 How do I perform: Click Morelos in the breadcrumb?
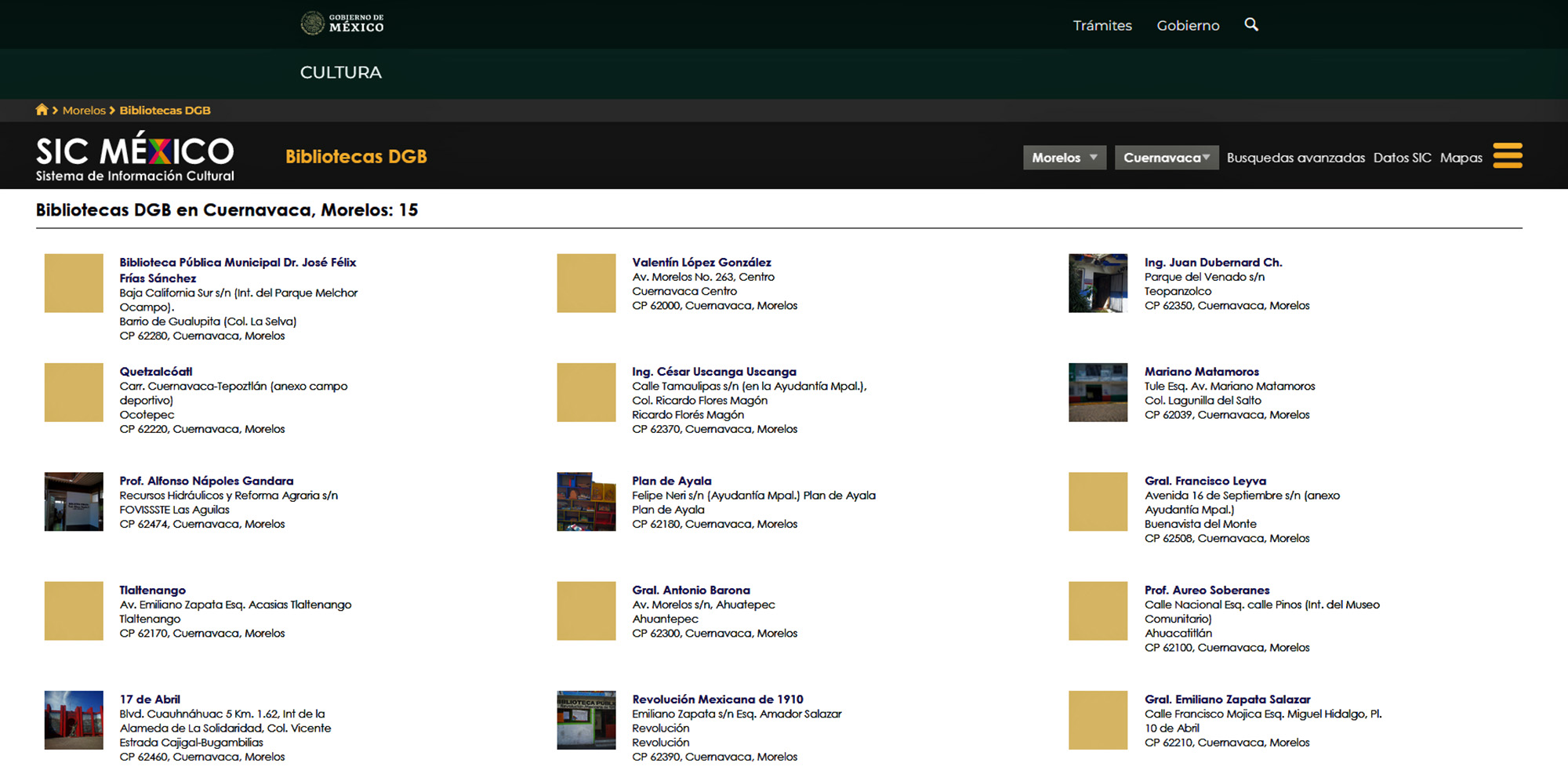point(84,111)
